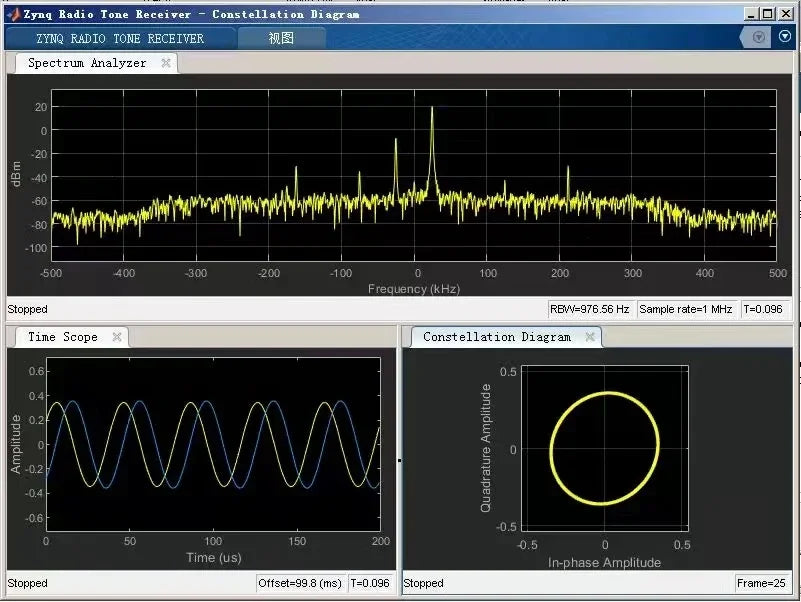801x602 pixels.
Task: Click Stopped status under Time Scope
Action: (28, 583)
